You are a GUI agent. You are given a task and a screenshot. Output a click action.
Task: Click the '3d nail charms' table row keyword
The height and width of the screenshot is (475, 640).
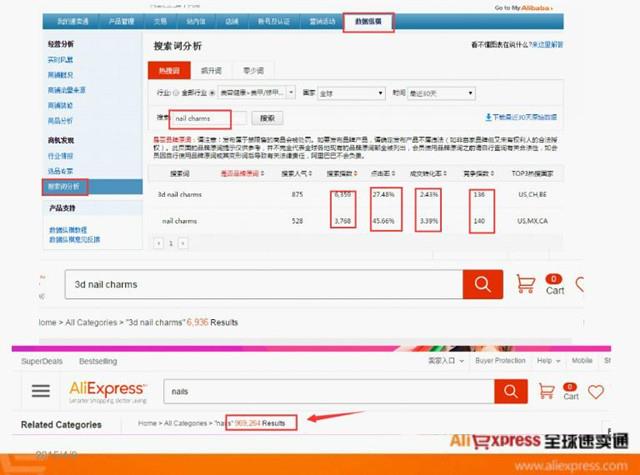180,194
